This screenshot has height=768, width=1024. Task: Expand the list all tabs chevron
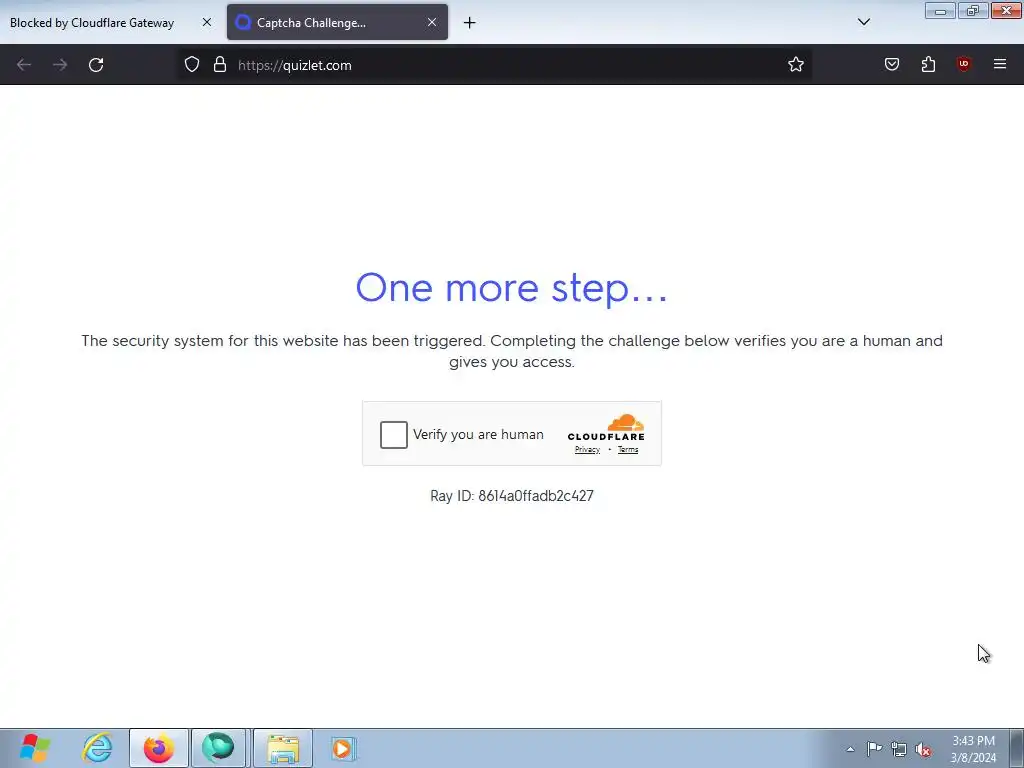[863, 22]
